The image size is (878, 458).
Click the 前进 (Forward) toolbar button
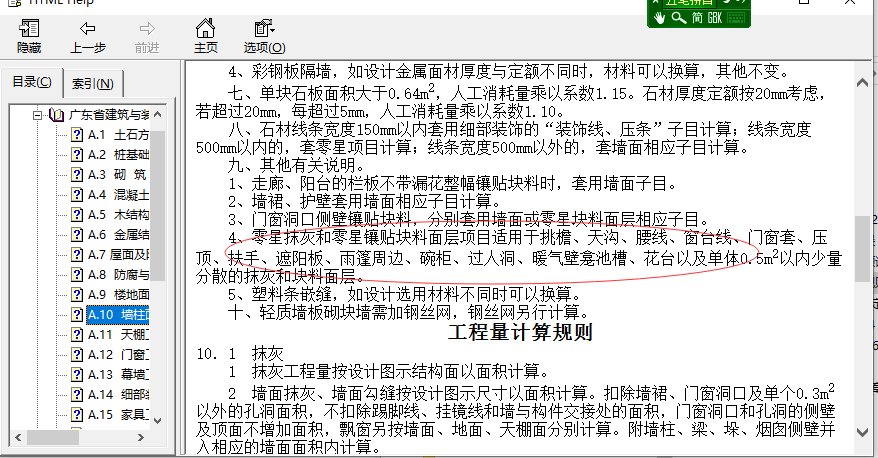147,36
